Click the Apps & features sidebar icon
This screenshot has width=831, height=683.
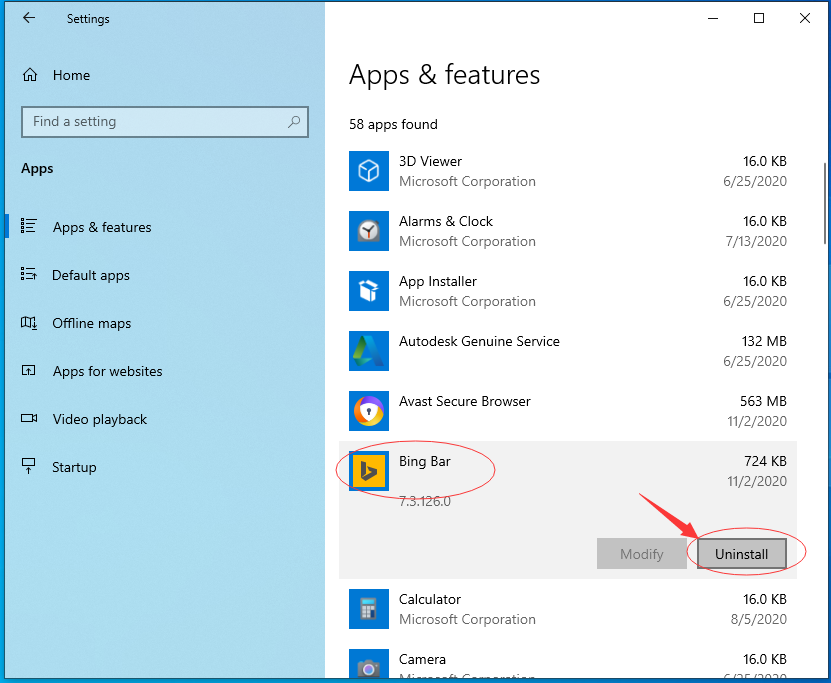point(28,226)
